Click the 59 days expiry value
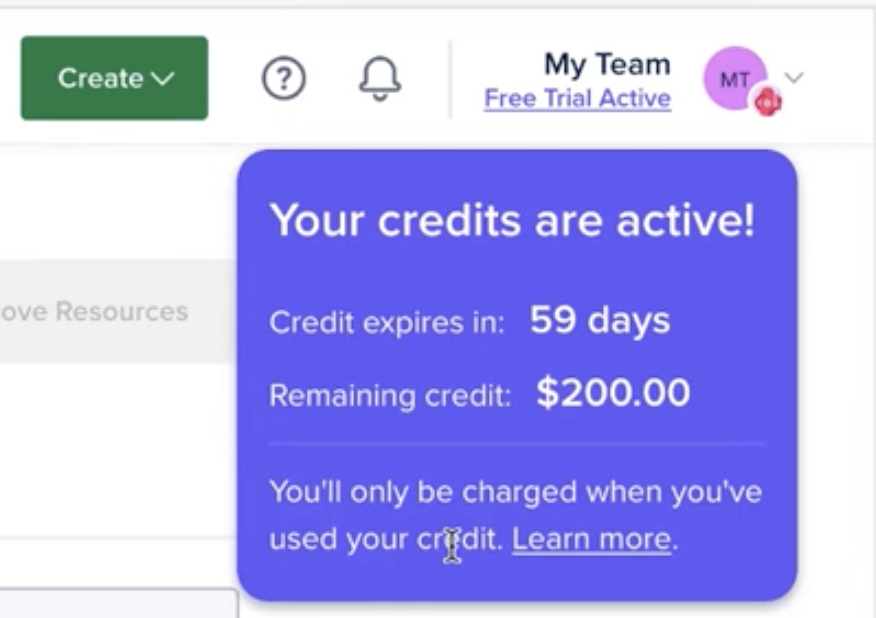The height and width of the screenshot is (618, 876). 600,321
